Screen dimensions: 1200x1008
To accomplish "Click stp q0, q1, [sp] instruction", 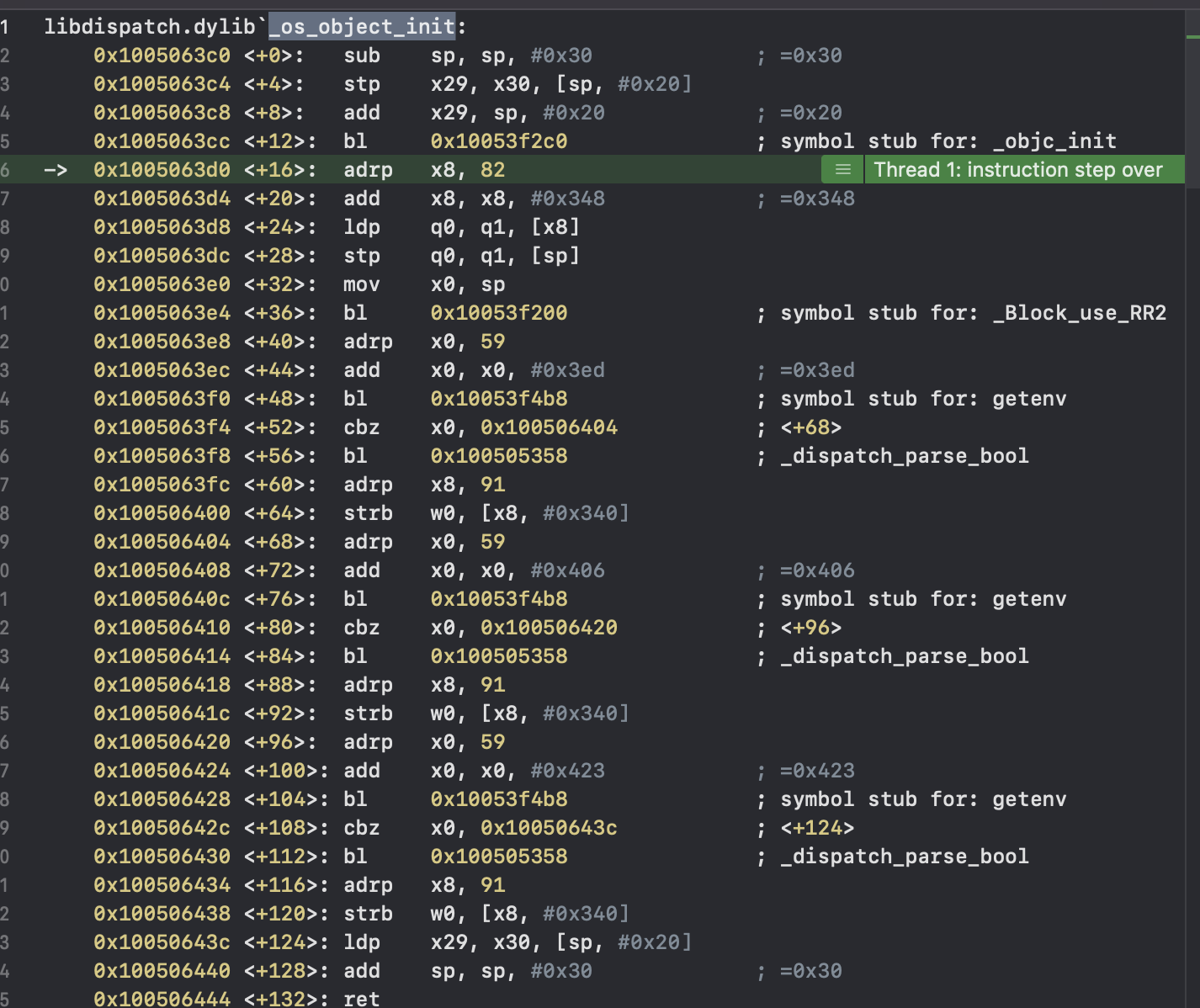I will click(x=461, y=256).
